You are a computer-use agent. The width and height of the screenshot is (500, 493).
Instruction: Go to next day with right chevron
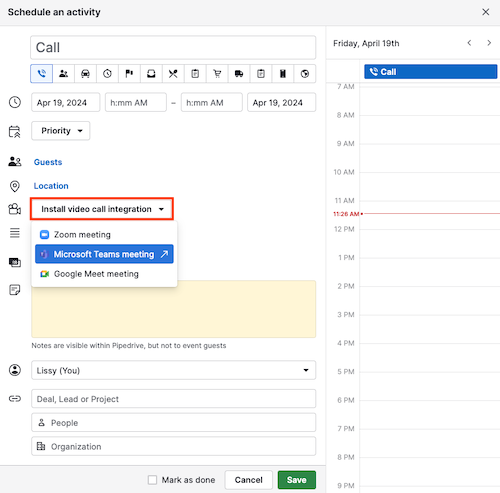click(x=489, y=43)
